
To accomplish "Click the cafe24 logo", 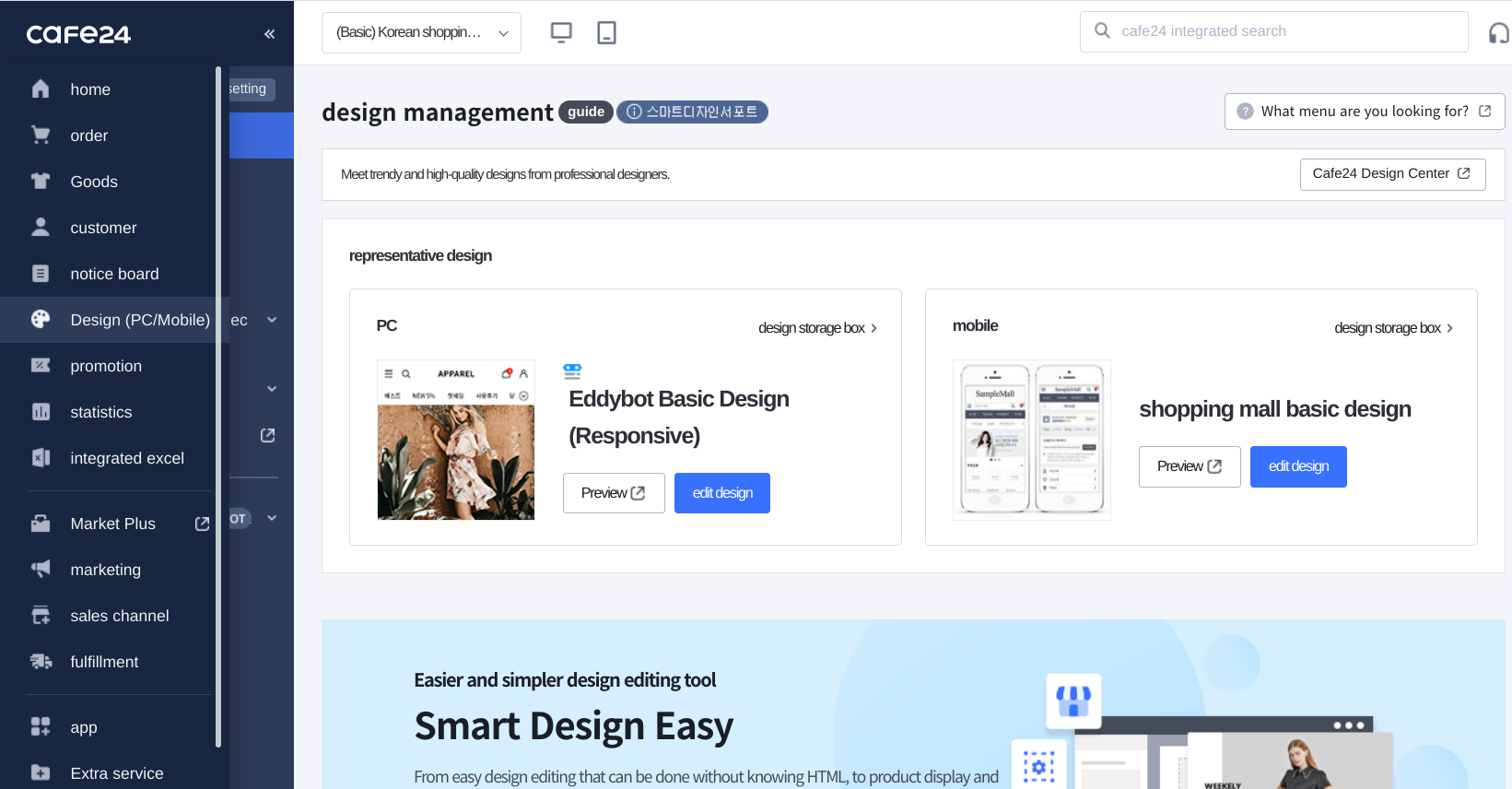I will [78, 34].
